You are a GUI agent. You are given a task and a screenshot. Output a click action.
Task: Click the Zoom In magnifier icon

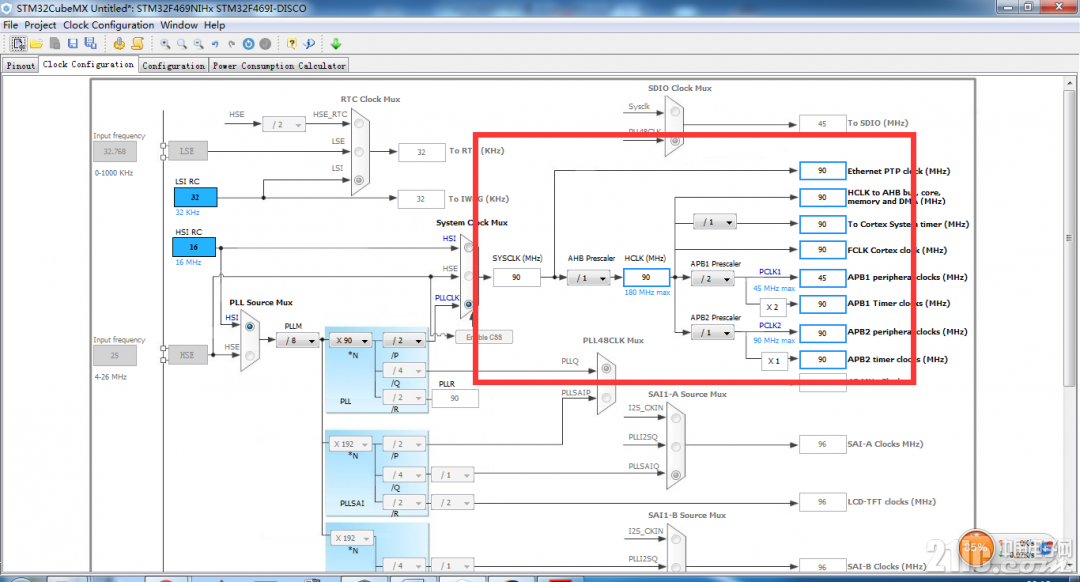click(165, 43)
